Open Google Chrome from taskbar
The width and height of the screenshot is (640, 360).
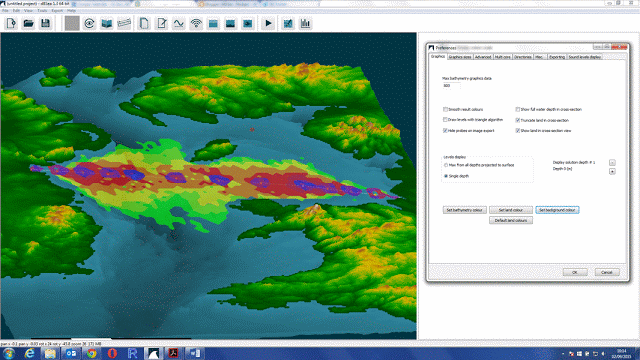(92, 353)
